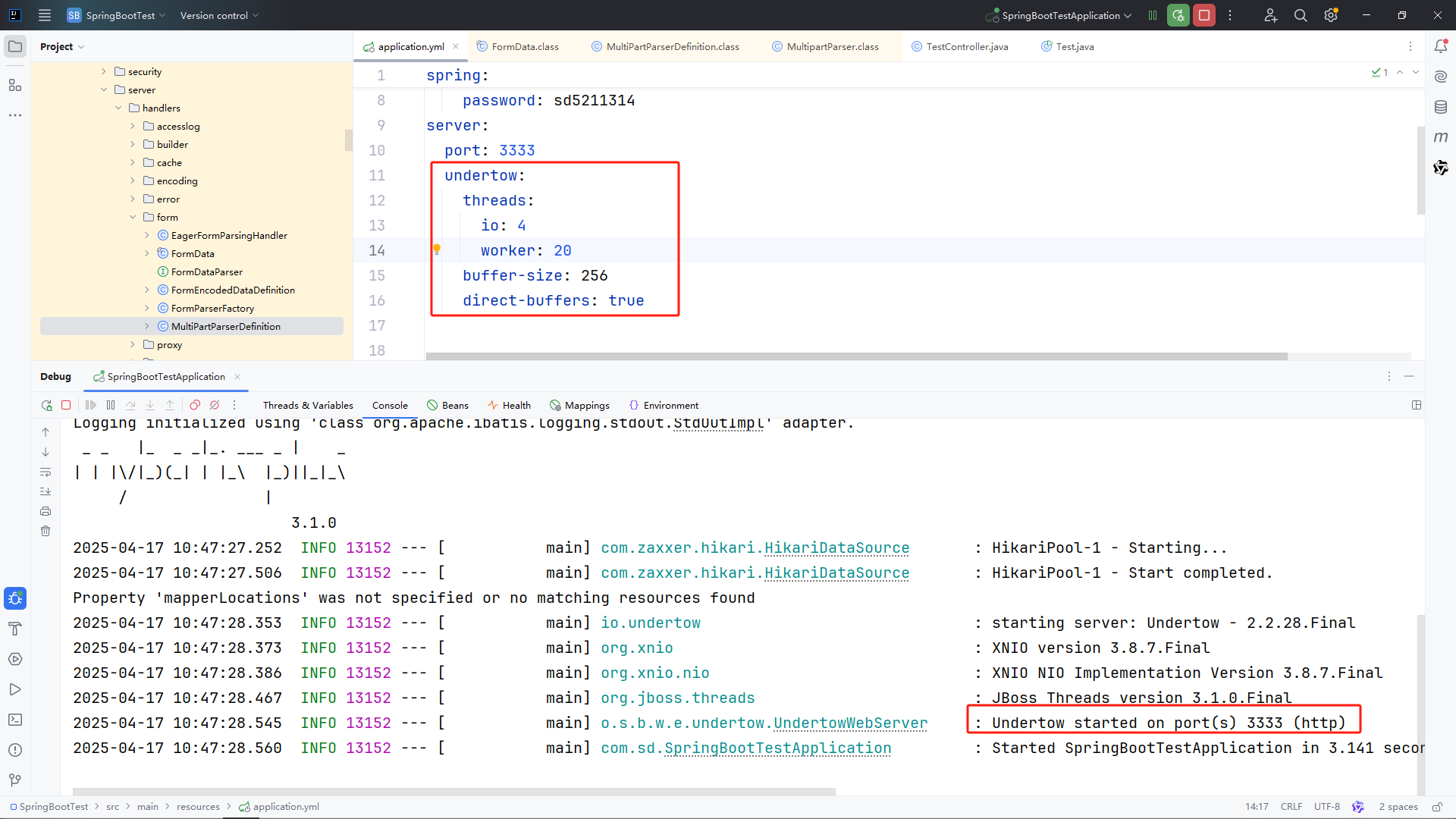Viewport: 1456px width, 819px height.
Task: Collapse the form folder in Project tree
Action: tap(133, 217)
